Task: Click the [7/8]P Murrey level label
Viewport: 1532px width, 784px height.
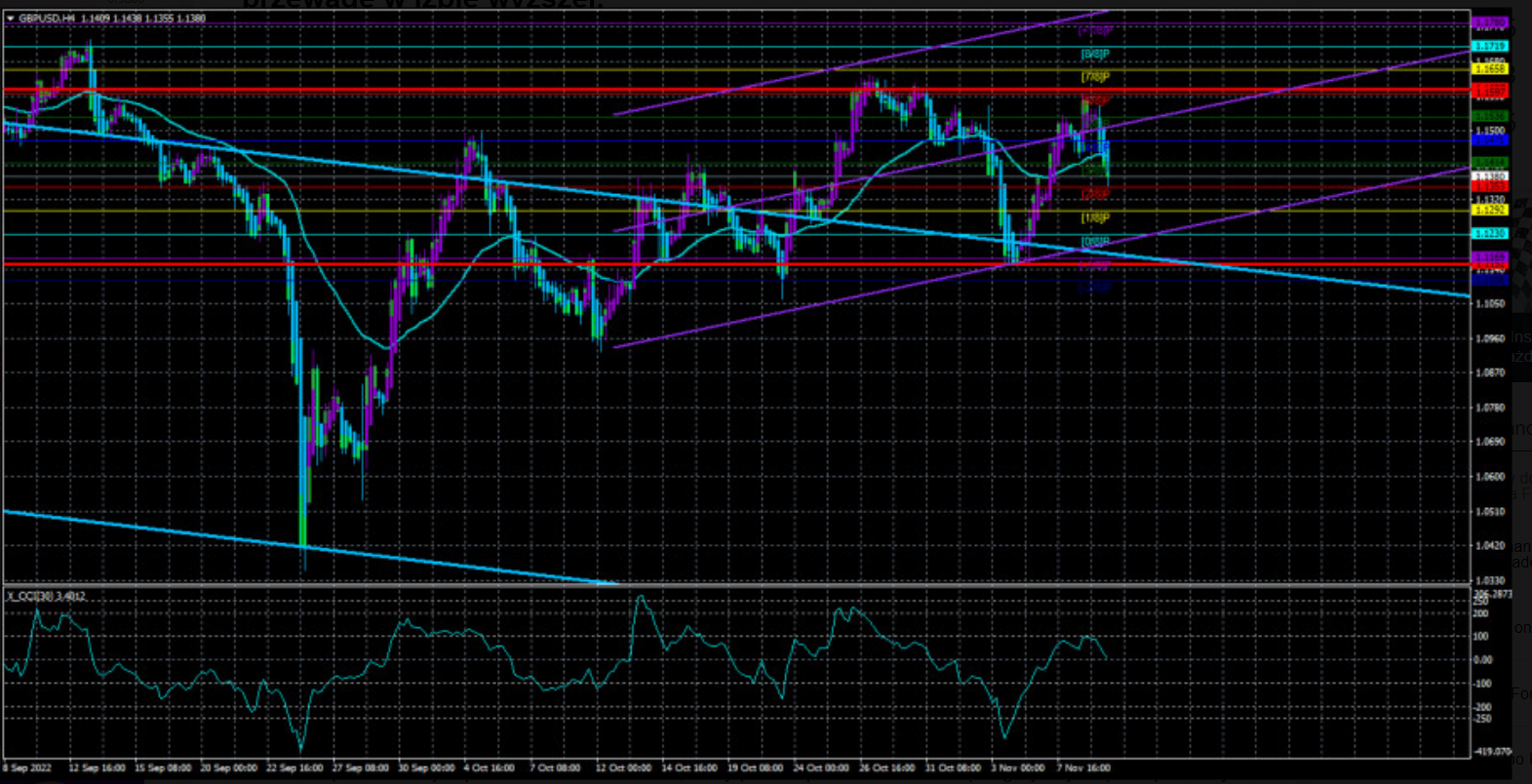Action: 1095,77
